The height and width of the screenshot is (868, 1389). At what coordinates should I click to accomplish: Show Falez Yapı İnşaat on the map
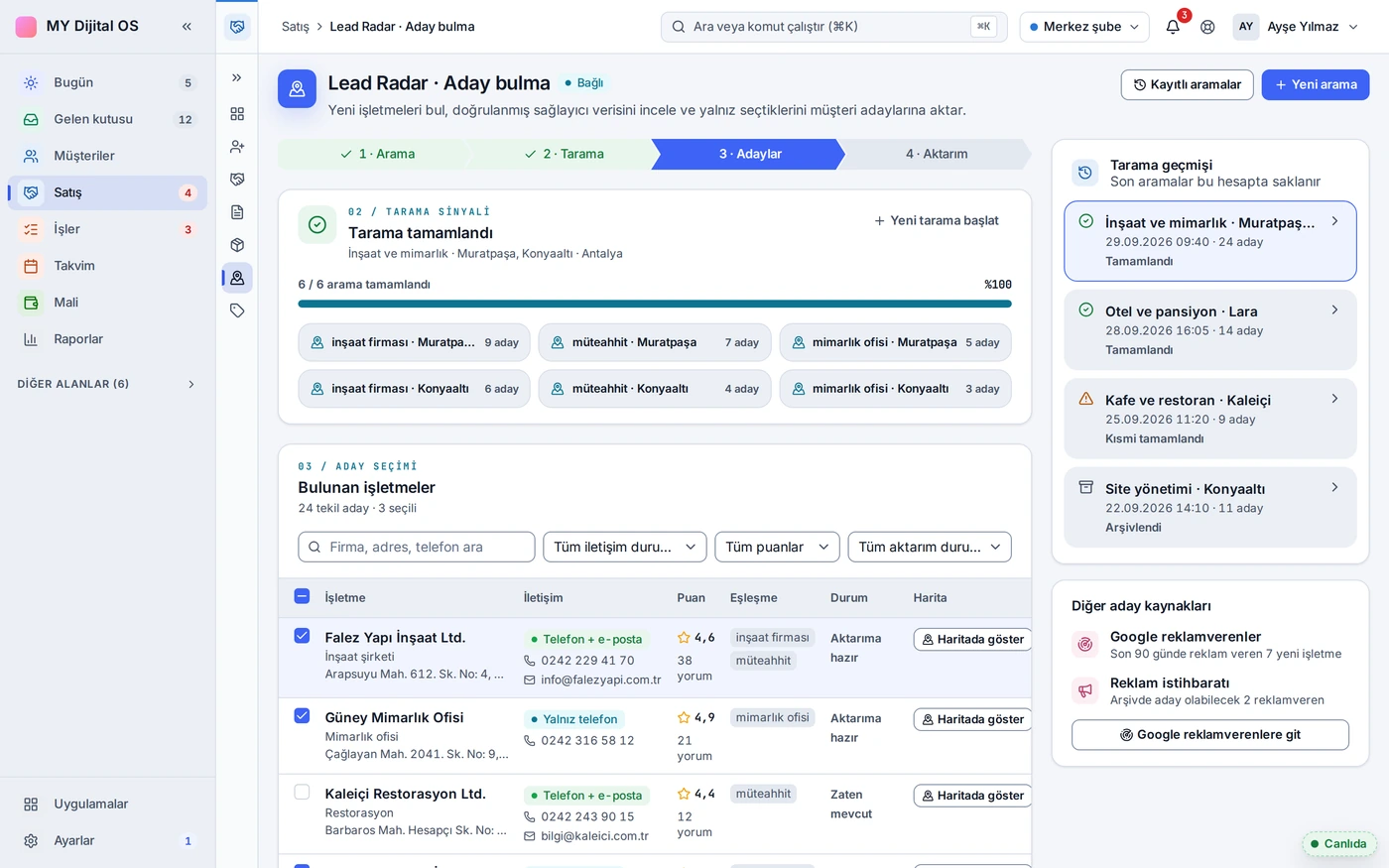point(972,640)
